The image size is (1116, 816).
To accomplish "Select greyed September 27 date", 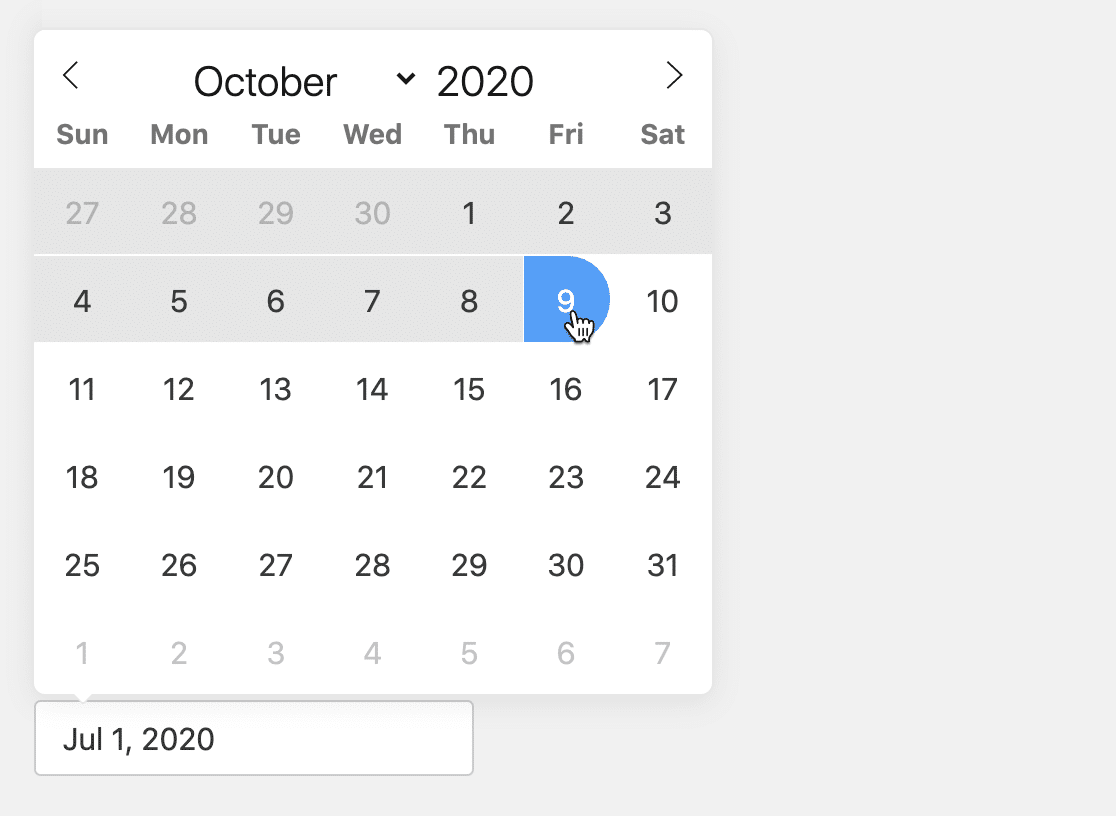I will pyautogui.click(x=82, y=213).
